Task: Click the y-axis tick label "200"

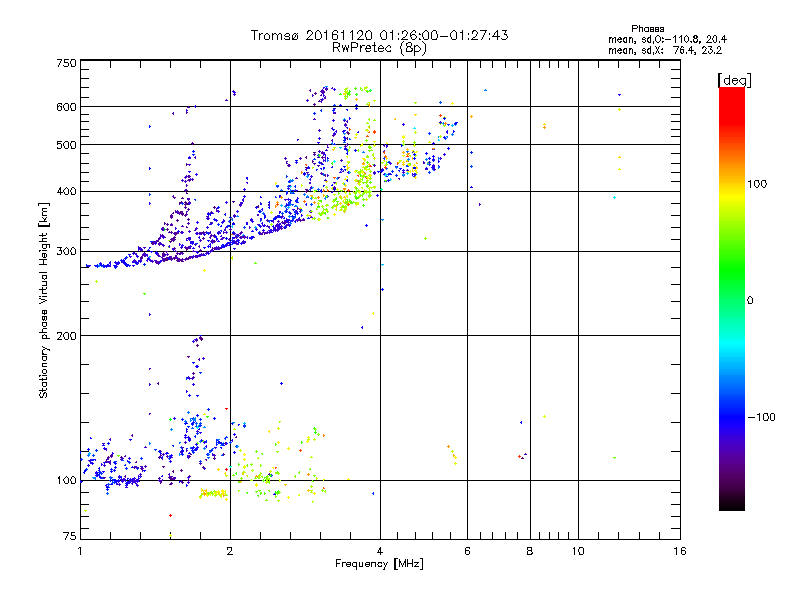Action: (x=67, y=336)
